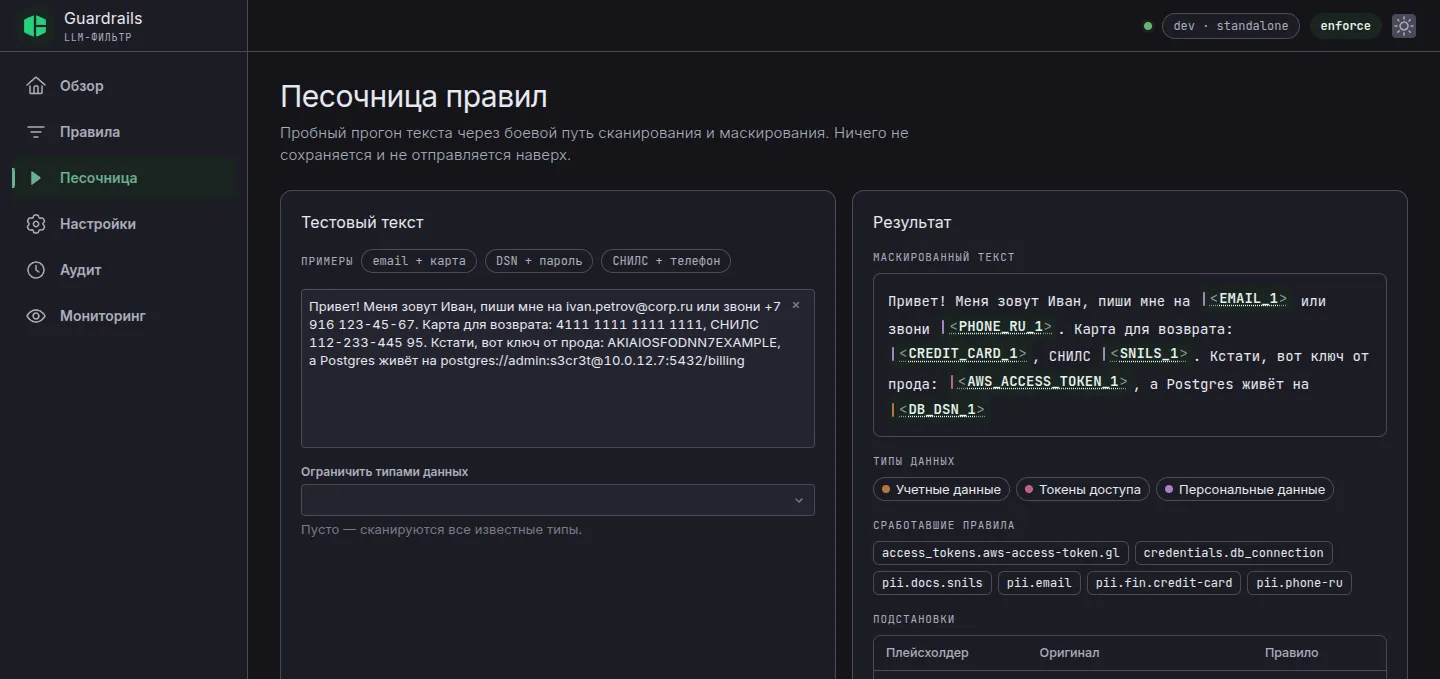Click the Песочница правил page heading
Screen dimensions: 1440x679
(x=414, y=97)
